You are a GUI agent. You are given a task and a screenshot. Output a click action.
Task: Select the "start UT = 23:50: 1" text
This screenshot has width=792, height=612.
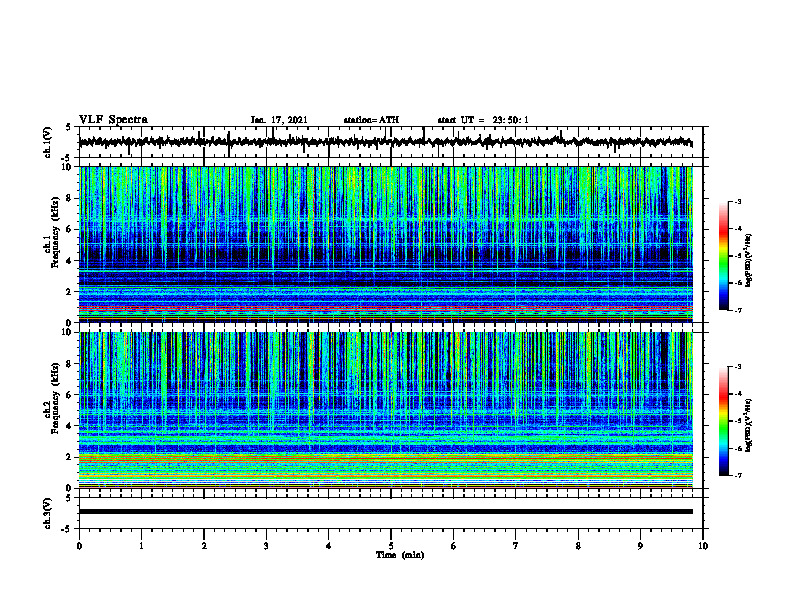pyautogui.click(x=483, y=120)
